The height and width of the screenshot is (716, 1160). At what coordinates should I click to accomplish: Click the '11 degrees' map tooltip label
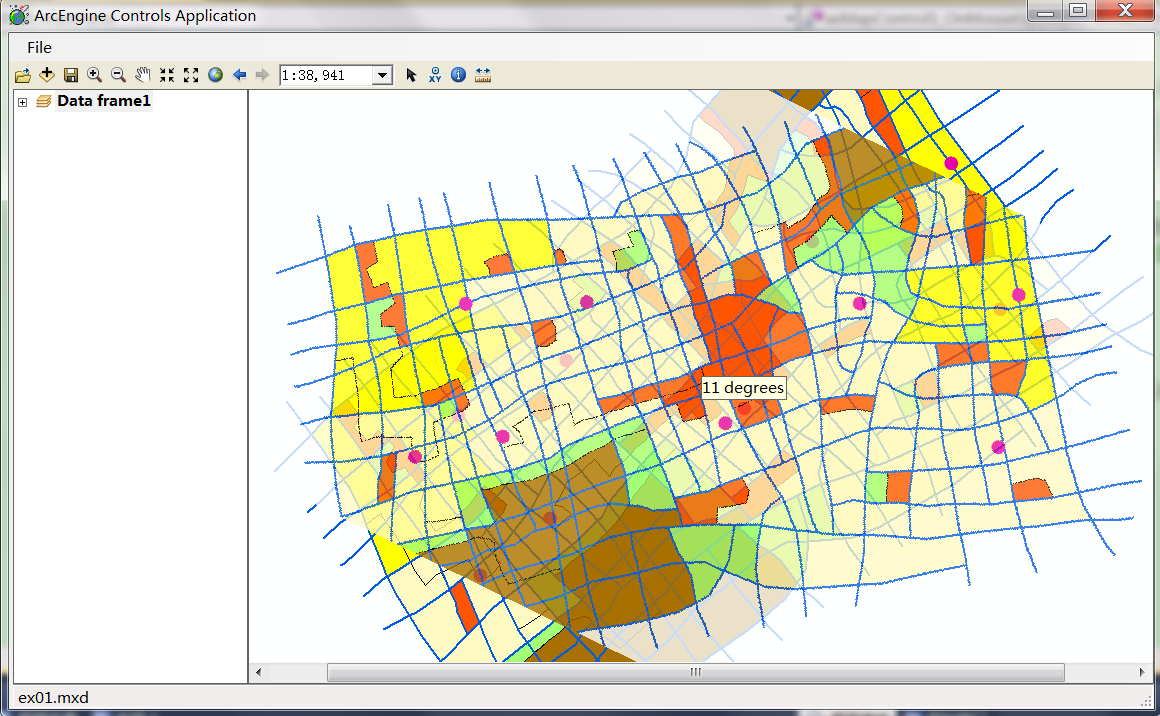pyautogui.click(x=743, y=388)
